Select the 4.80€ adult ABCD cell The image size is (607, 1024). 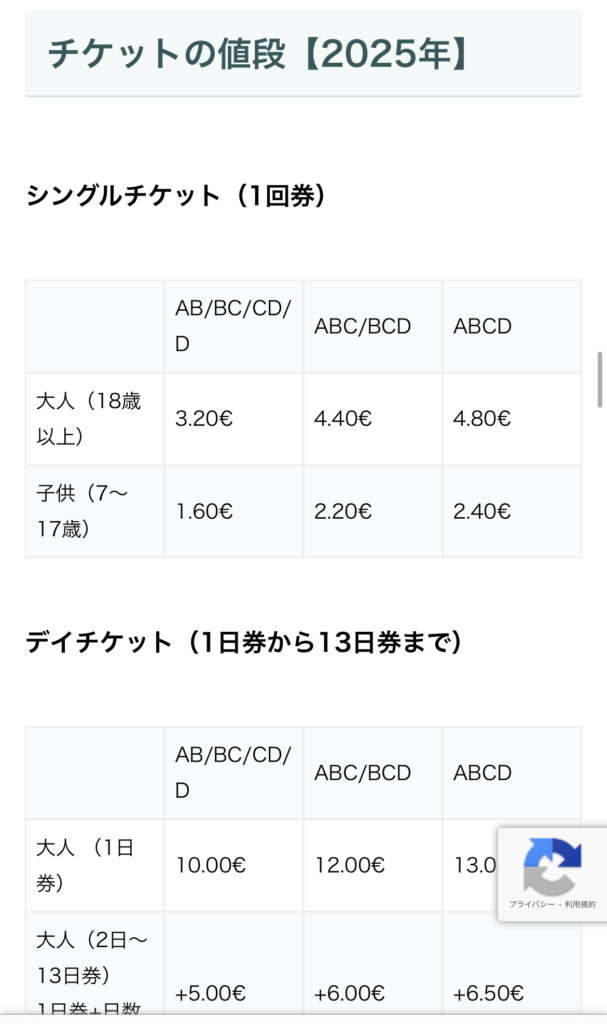(x=512, y=419)
